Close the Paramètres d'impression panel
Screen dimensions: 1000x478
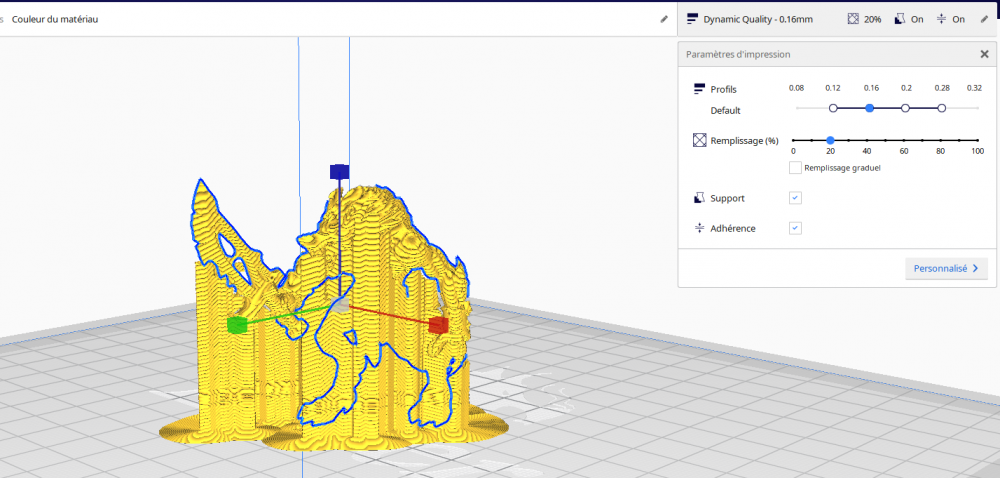[x=984, y=54]
